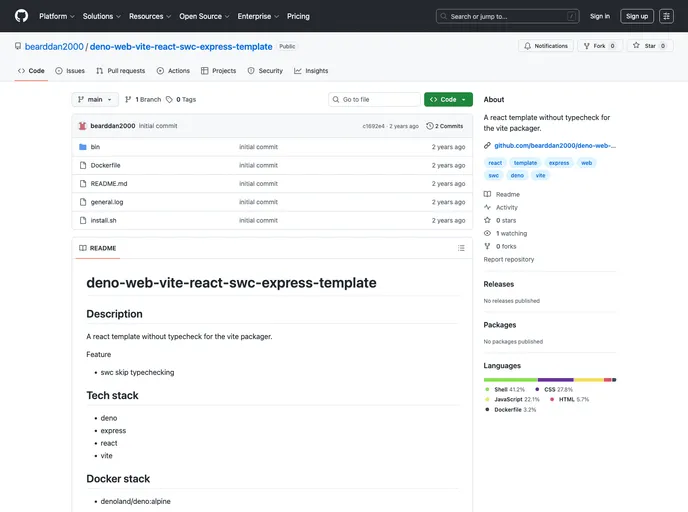Open the command palette icon in header
The height and width of the screenshot is (512, 688).
click(666, 16)
